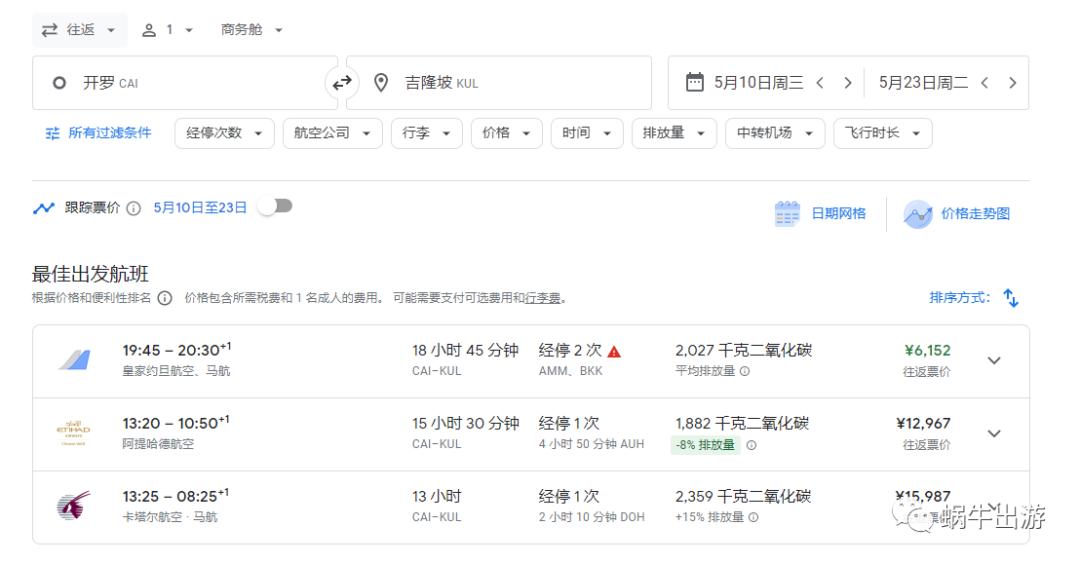This screenshot has width=1080, height=564.
Task: Open 经停次数 stops filter
Action: (x=225, y=134)
